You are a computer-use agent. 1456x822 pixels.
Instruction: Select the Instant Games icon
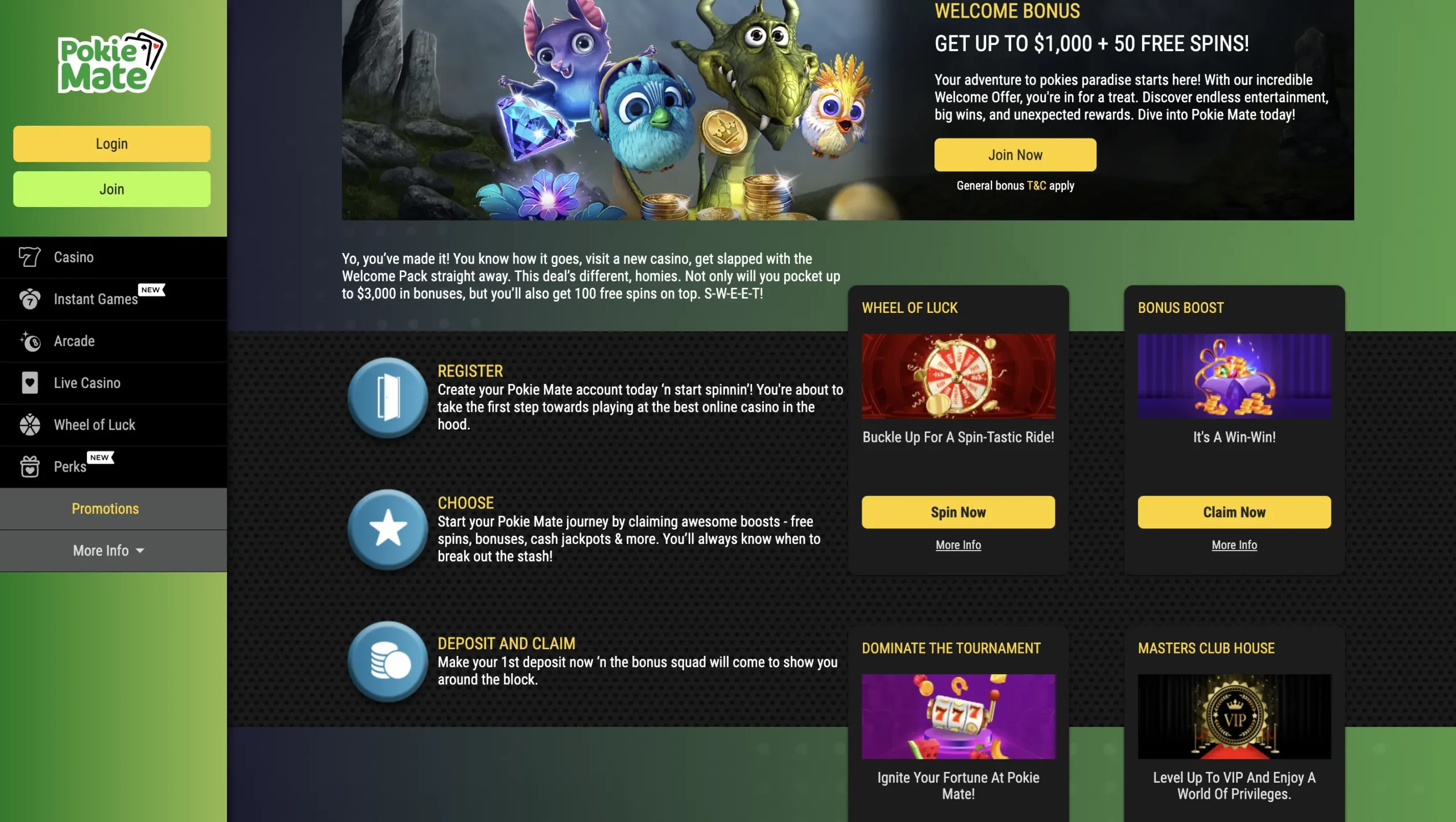pos(30,299)
